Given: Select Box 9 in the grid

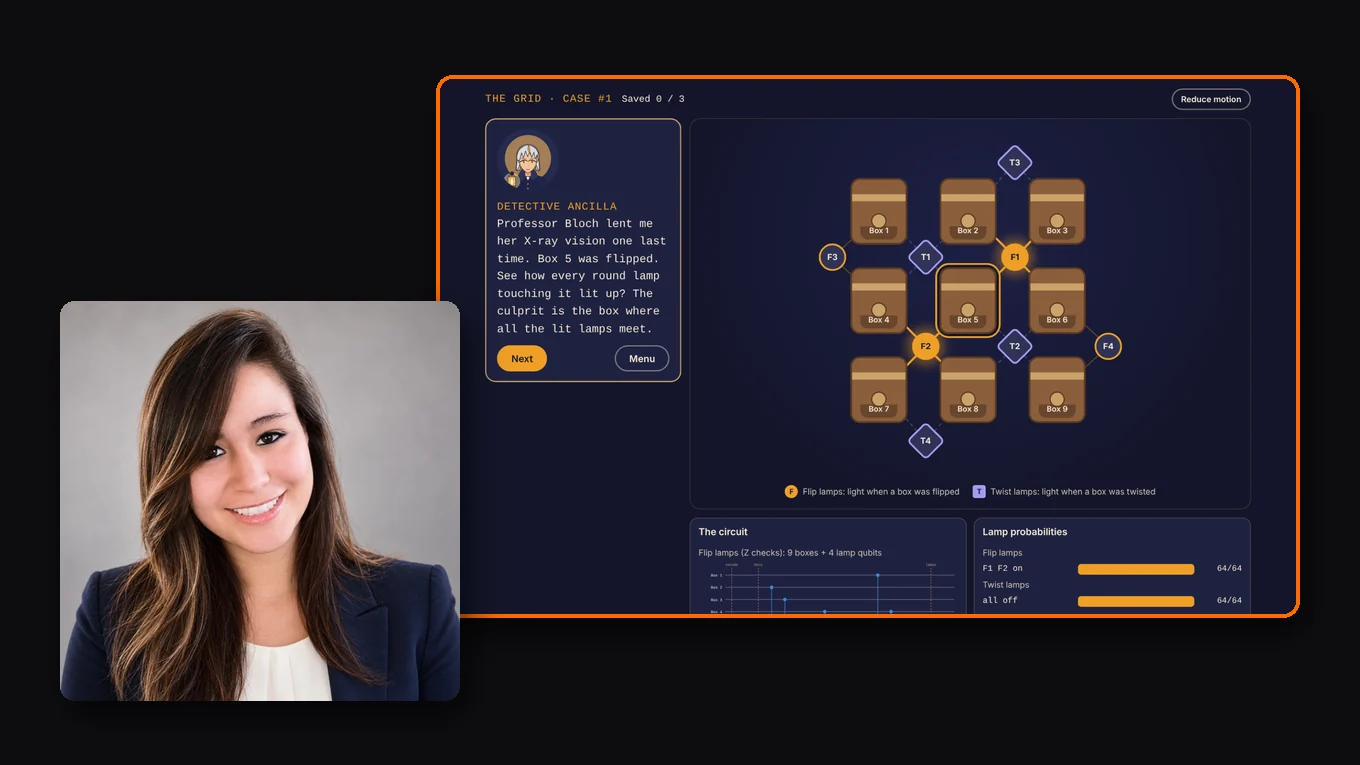Looking at the screenshot, I should click(x=1057, y=389).
